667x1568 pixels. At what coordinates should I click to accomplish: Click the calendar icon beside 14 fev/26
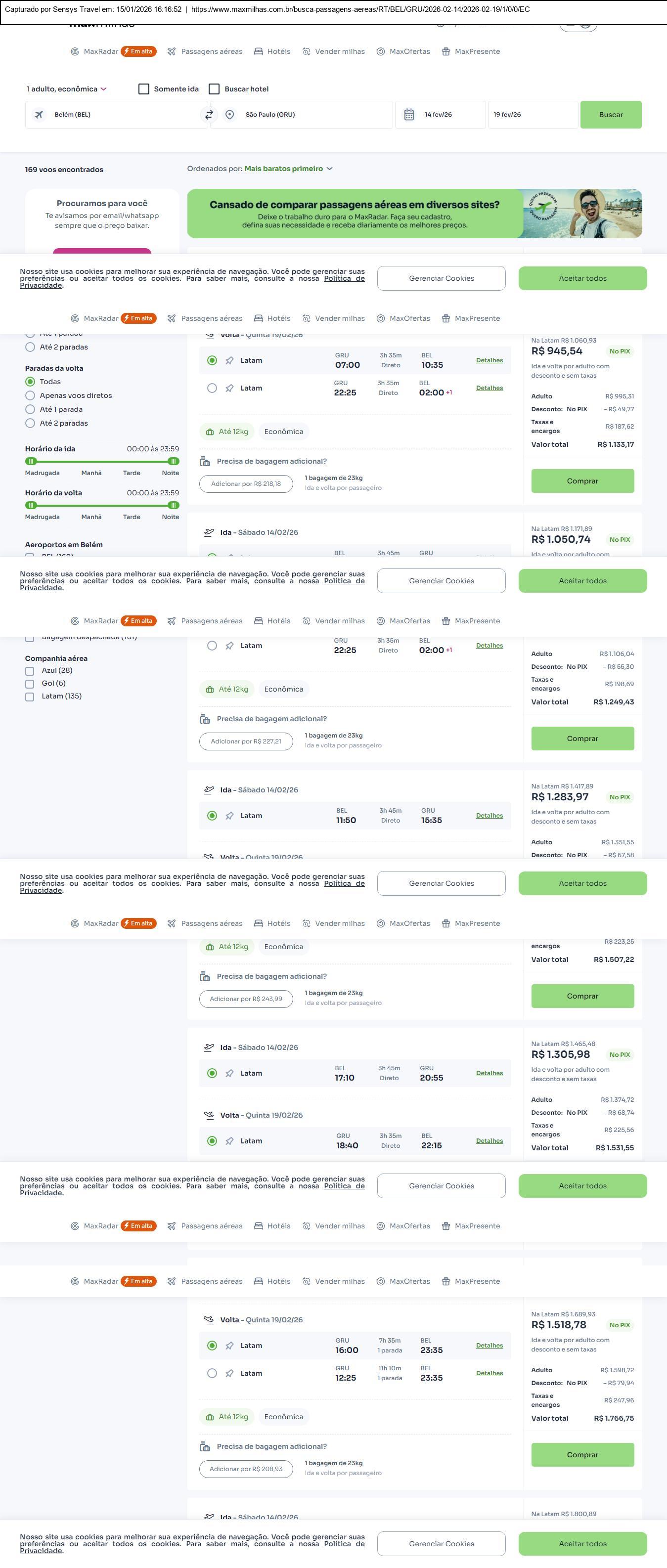pyautogui.click(x=409, y=114)
